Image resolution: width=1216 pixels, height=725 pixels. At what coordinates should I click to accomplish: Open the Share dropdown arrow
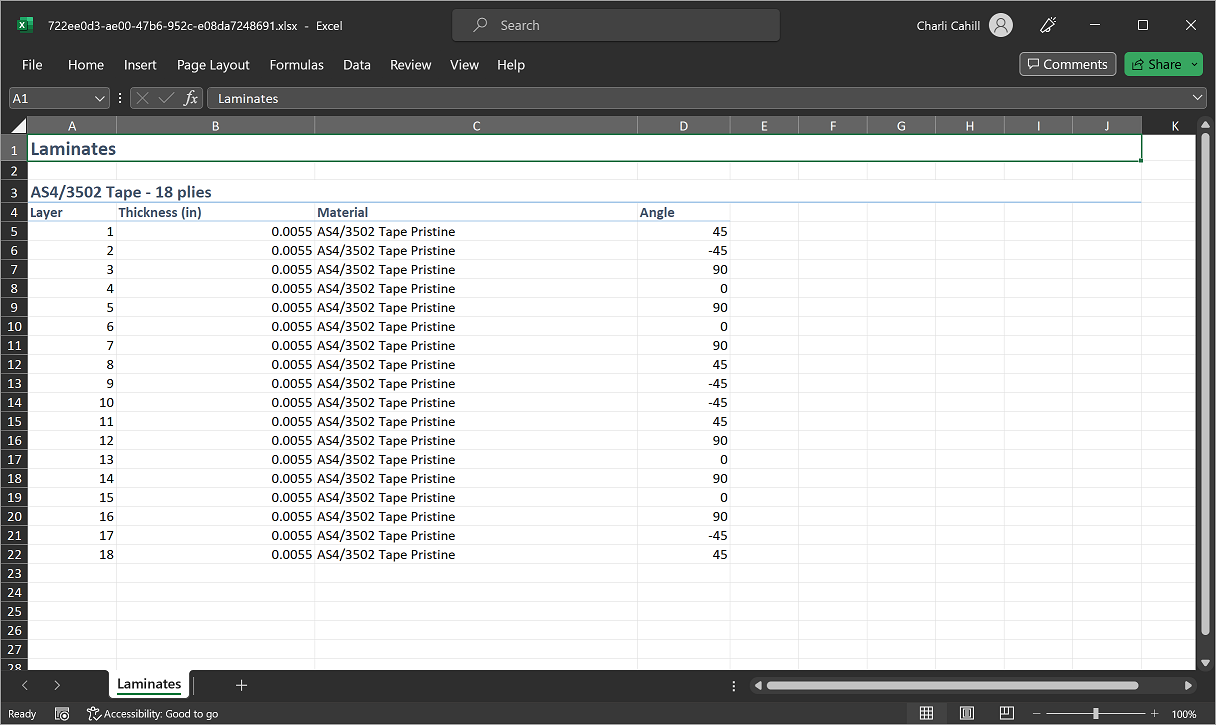[1192, 64]
